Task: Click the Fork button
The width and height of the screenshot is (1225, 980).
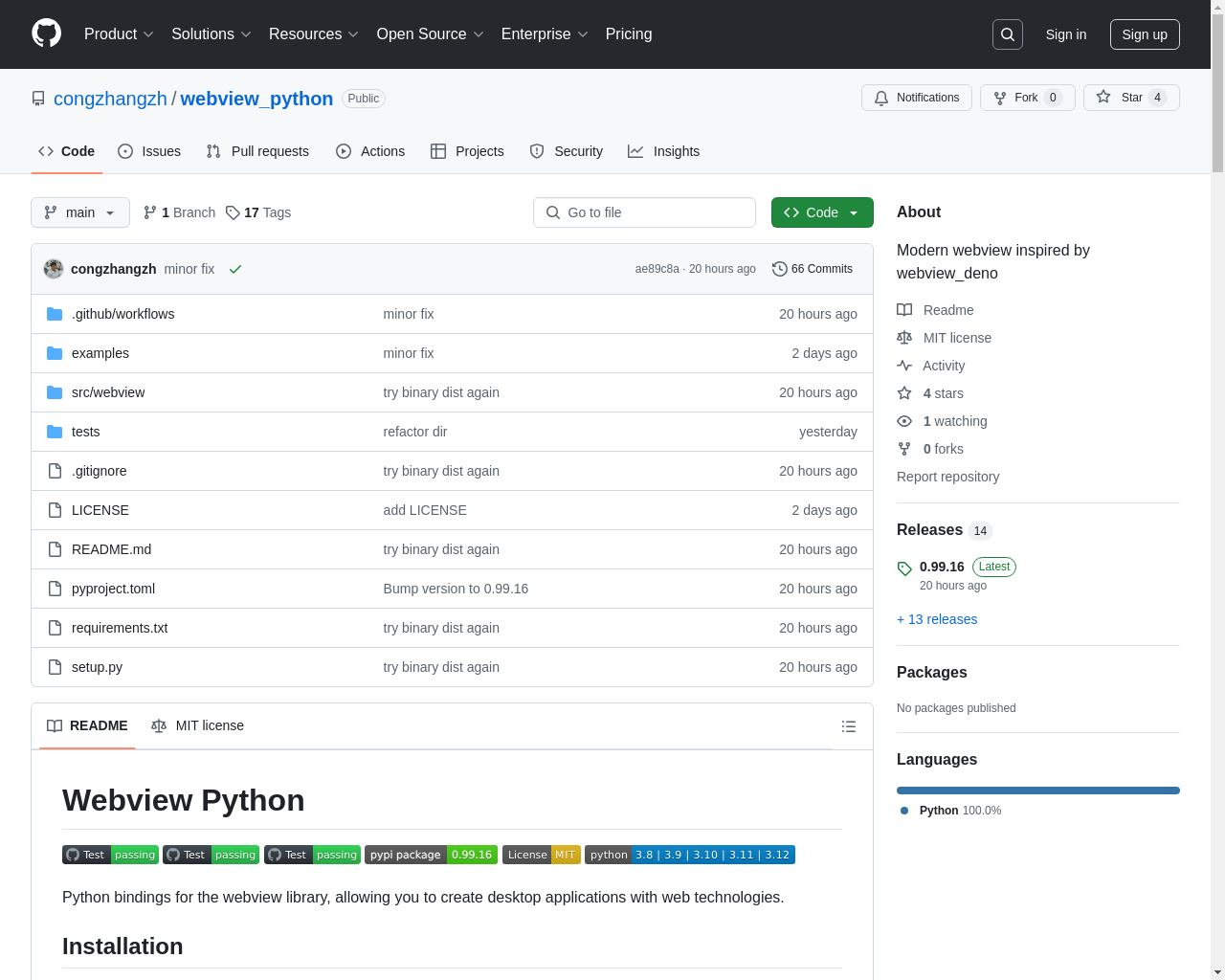Action: pos(1028,98)
